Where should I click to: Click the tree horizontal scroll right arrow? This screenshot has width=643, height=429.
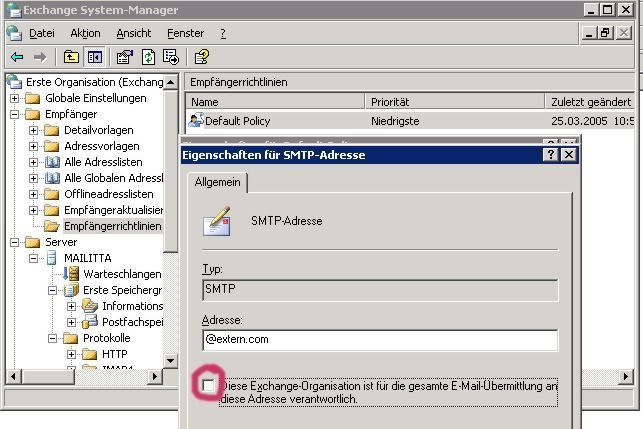point(155,376)
